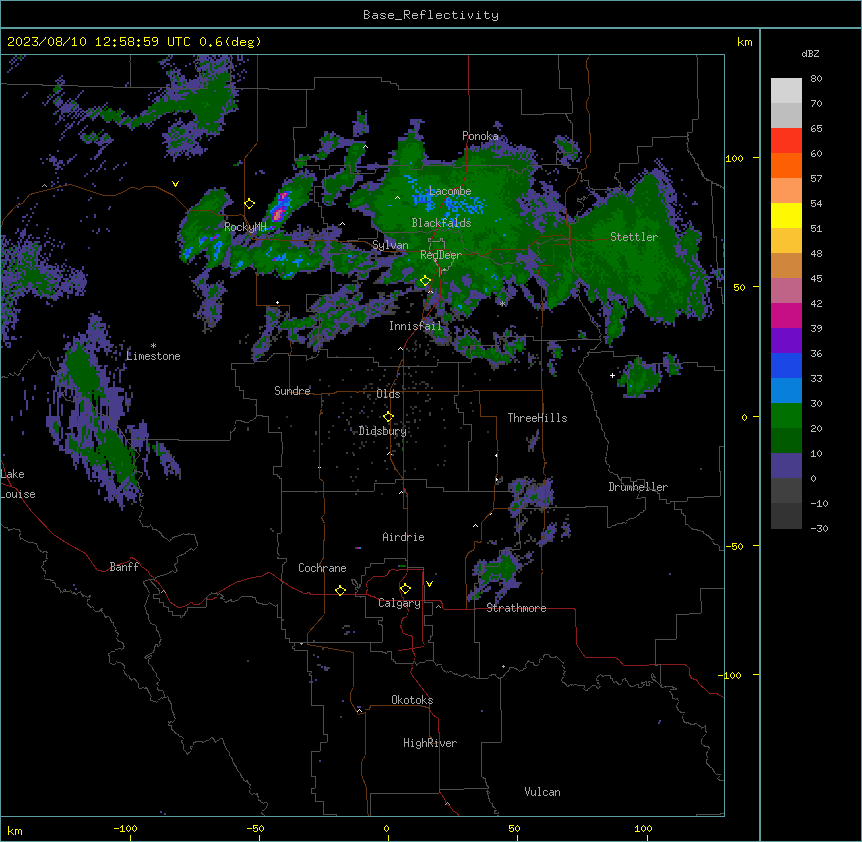This screenshot has width=862, height=842.
Task: Click the Base_Reflectivity title
Action: coord(431,15)
